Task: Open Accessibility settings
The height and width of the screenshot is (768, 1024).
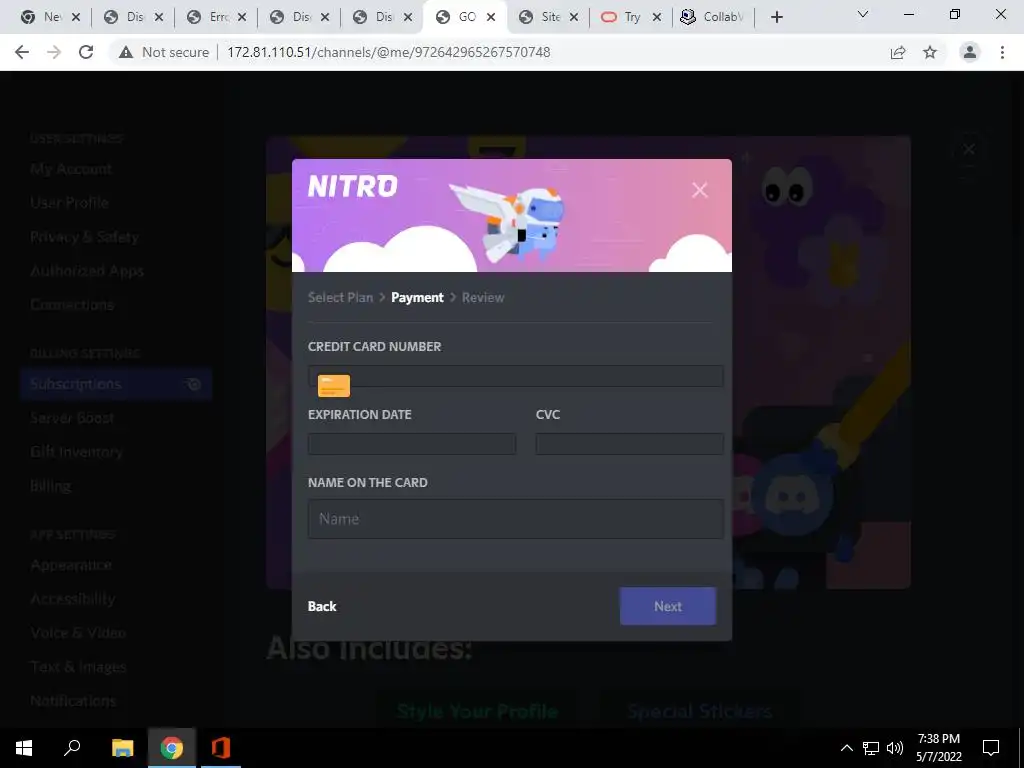Action: (x=72, y=599)
